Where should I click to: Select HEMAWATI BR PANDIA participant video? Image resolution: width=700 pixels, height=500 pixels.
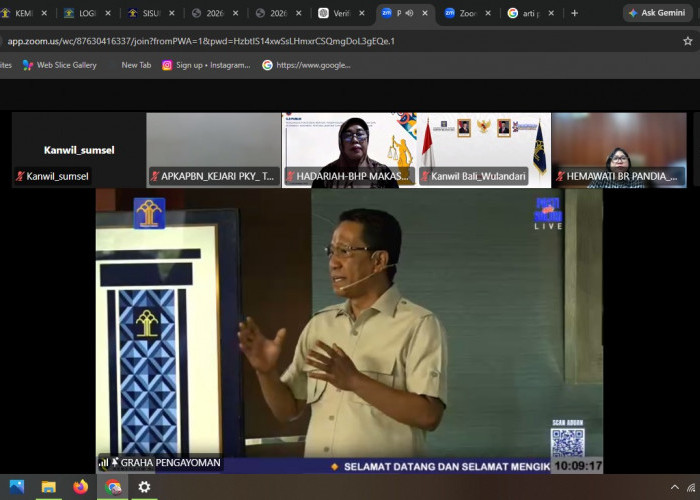click(x=619, y=150)
